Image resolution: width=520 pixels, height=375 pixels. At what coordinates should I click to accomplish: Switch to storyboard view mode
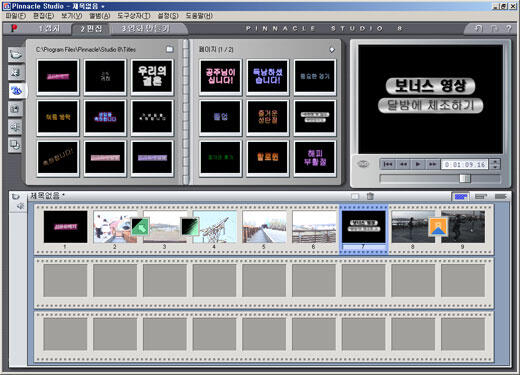click(x=461, y=197)
